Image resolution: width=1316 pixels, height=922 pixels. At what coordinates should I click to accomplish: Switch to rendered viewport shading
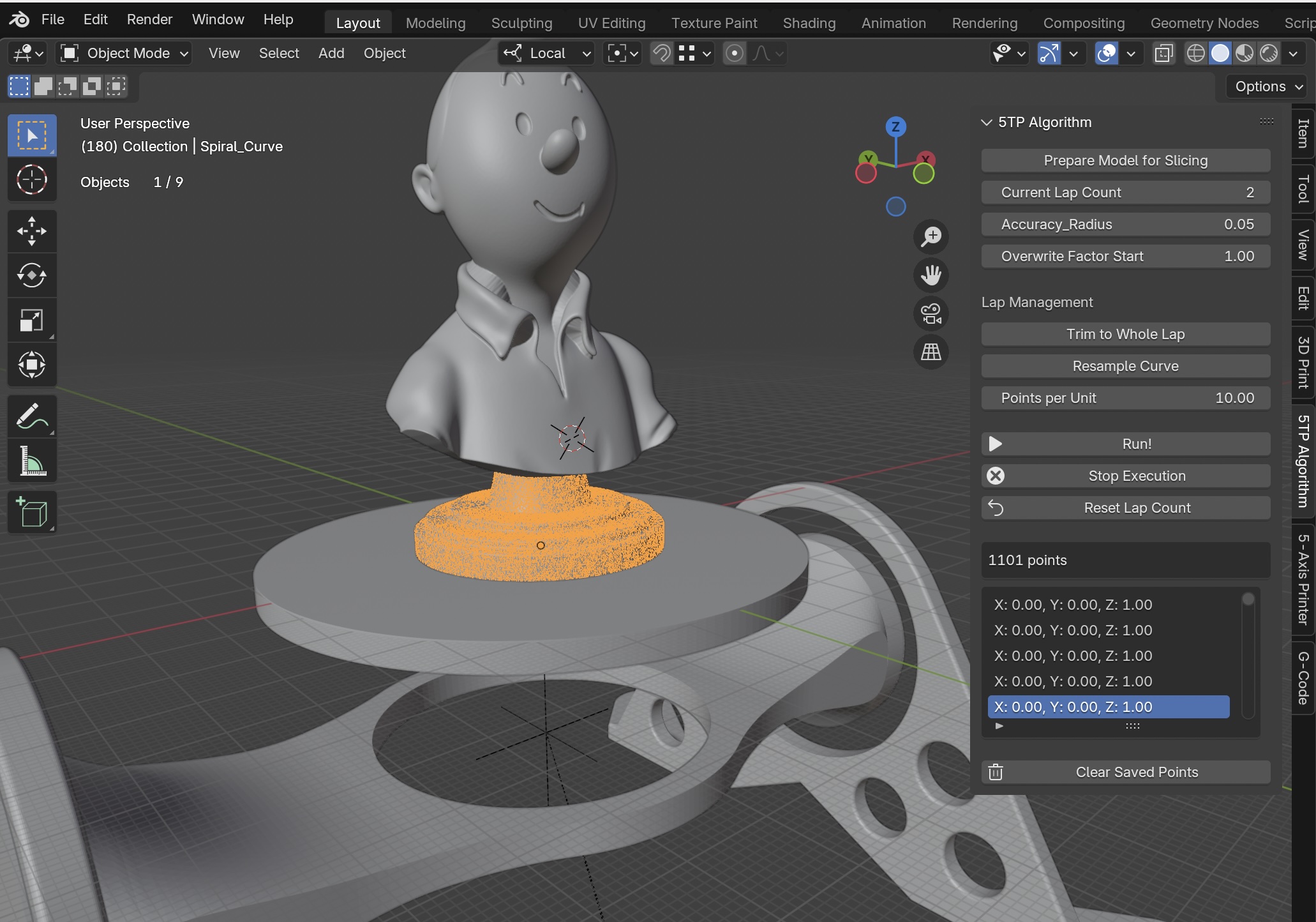(1269, 54)
